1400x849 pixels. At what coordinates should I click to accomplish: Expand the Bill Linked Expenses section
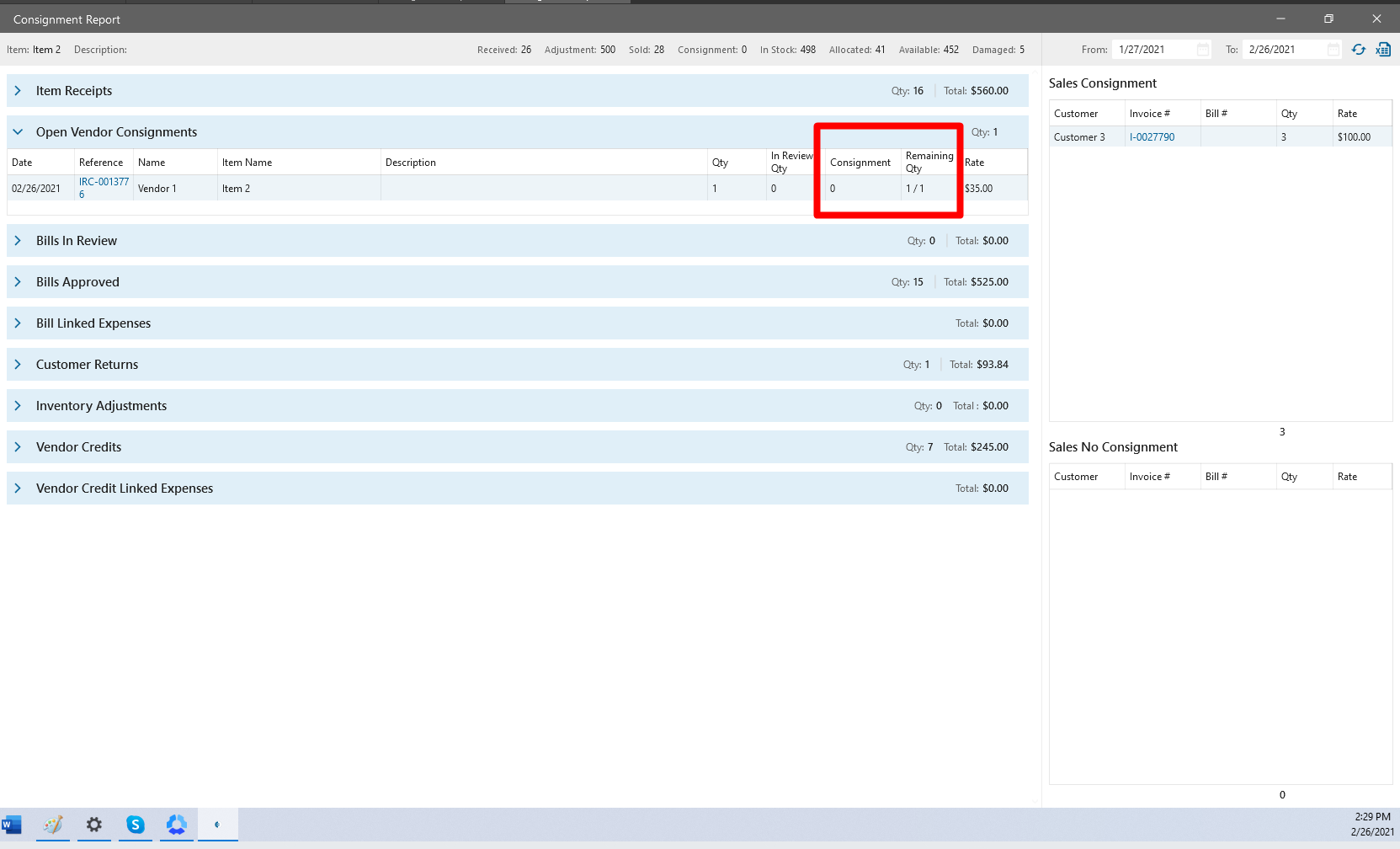pos(18,323)
